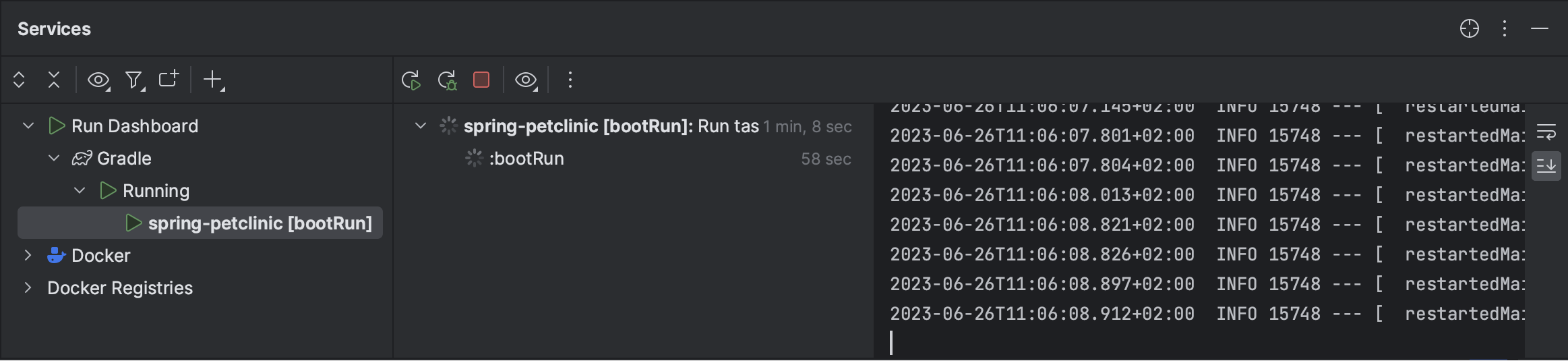This screenshot has height=361, width=1568.
Task: Expand the Docker node chevron
Action: [x=28, y=256]
